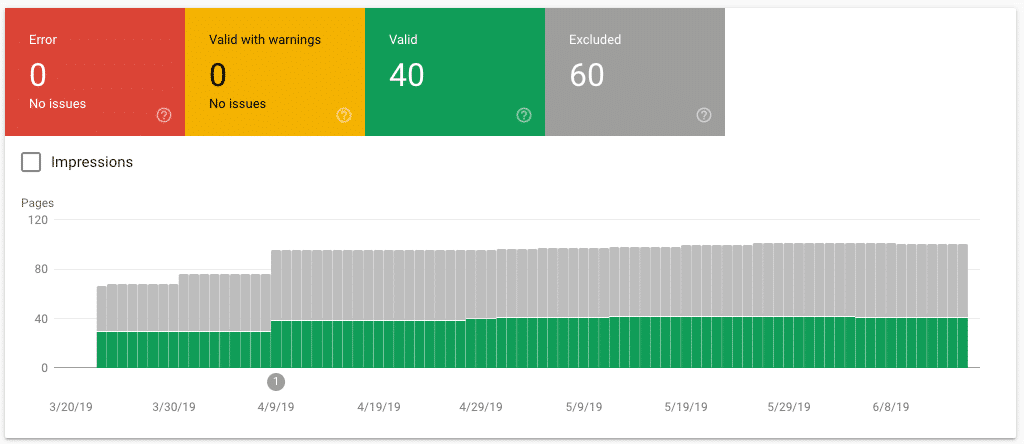Toggle the Impressions checkbox
Image resolution: width=1024 pixels, height=444 pixels.
click(x=31, y=162)
